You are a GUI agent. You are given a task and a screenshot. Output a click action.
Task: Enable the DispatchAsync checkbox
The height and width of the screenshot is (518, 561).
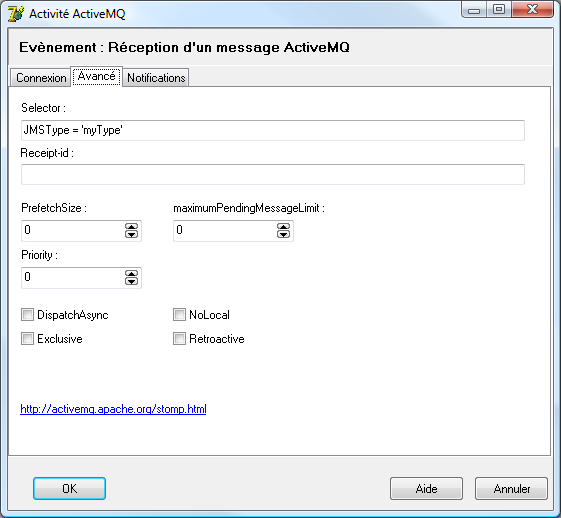coord(28,315)
